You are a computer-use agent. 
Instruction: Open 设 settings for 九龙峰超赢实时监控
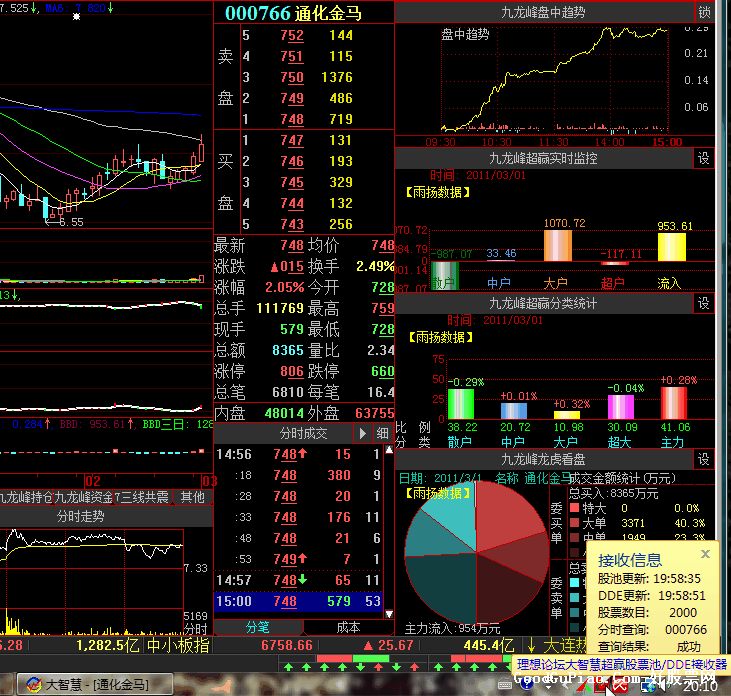703,158
